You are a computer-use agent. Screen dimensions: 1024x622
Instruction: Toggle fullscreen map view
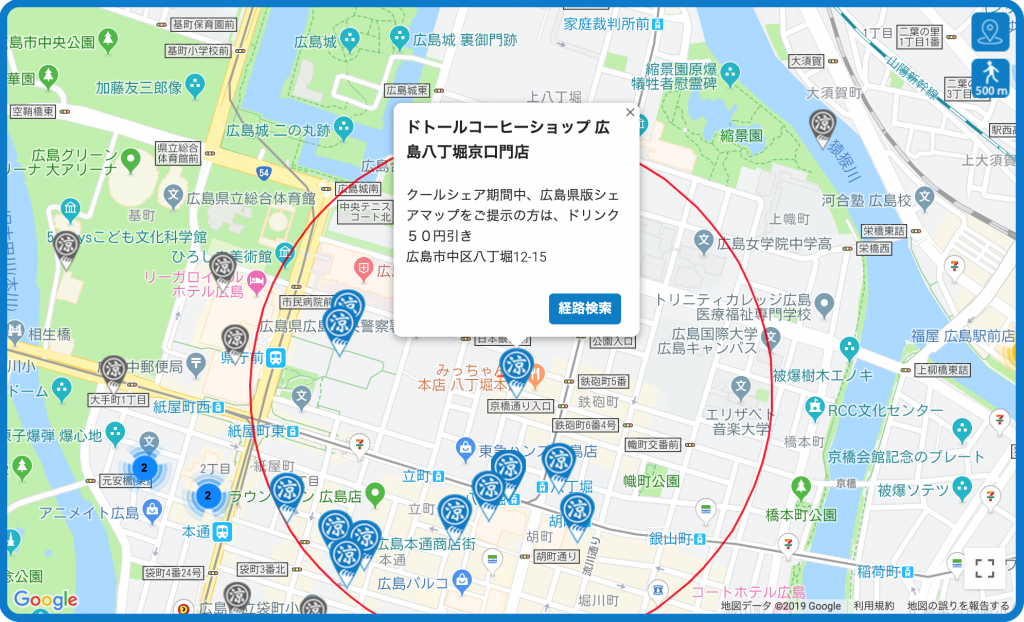(984, 568)
